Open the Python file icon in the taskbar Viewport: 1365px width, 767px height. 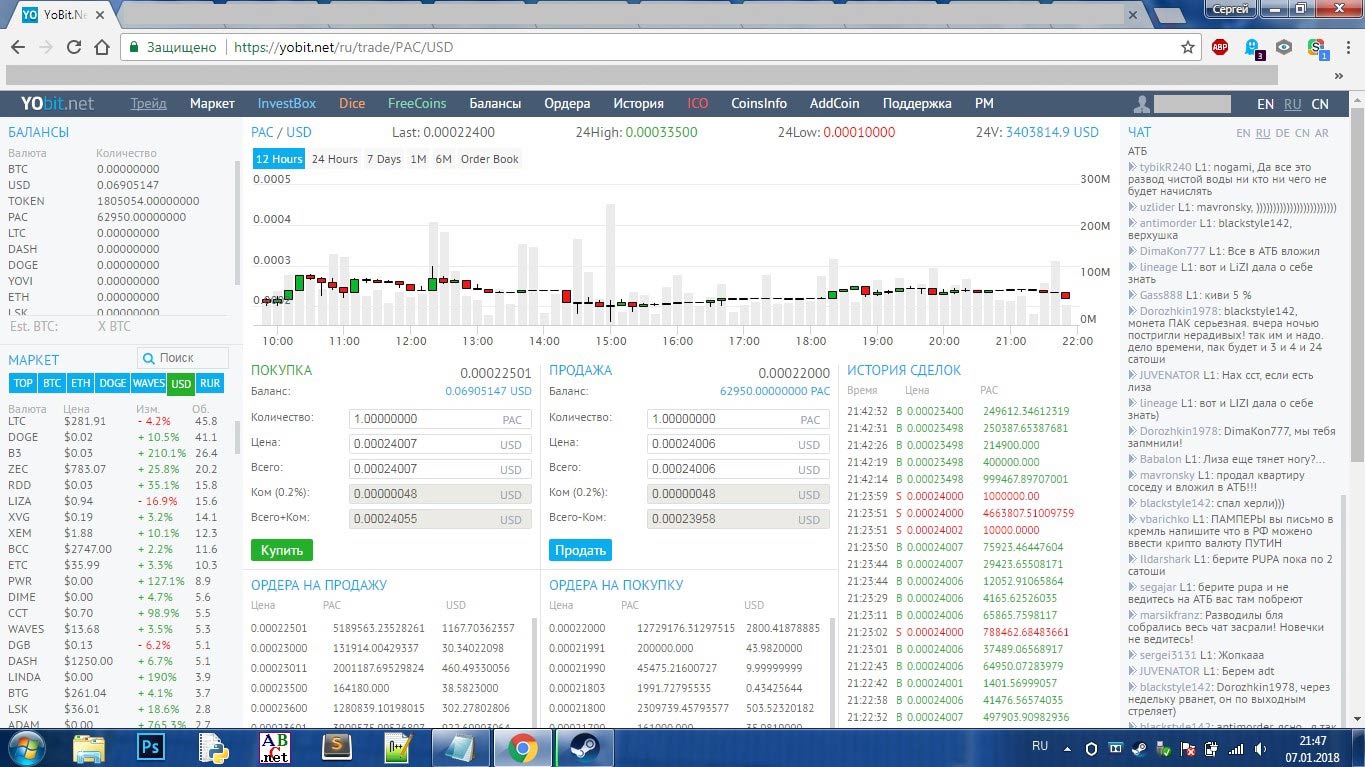(x=213, y=747)
